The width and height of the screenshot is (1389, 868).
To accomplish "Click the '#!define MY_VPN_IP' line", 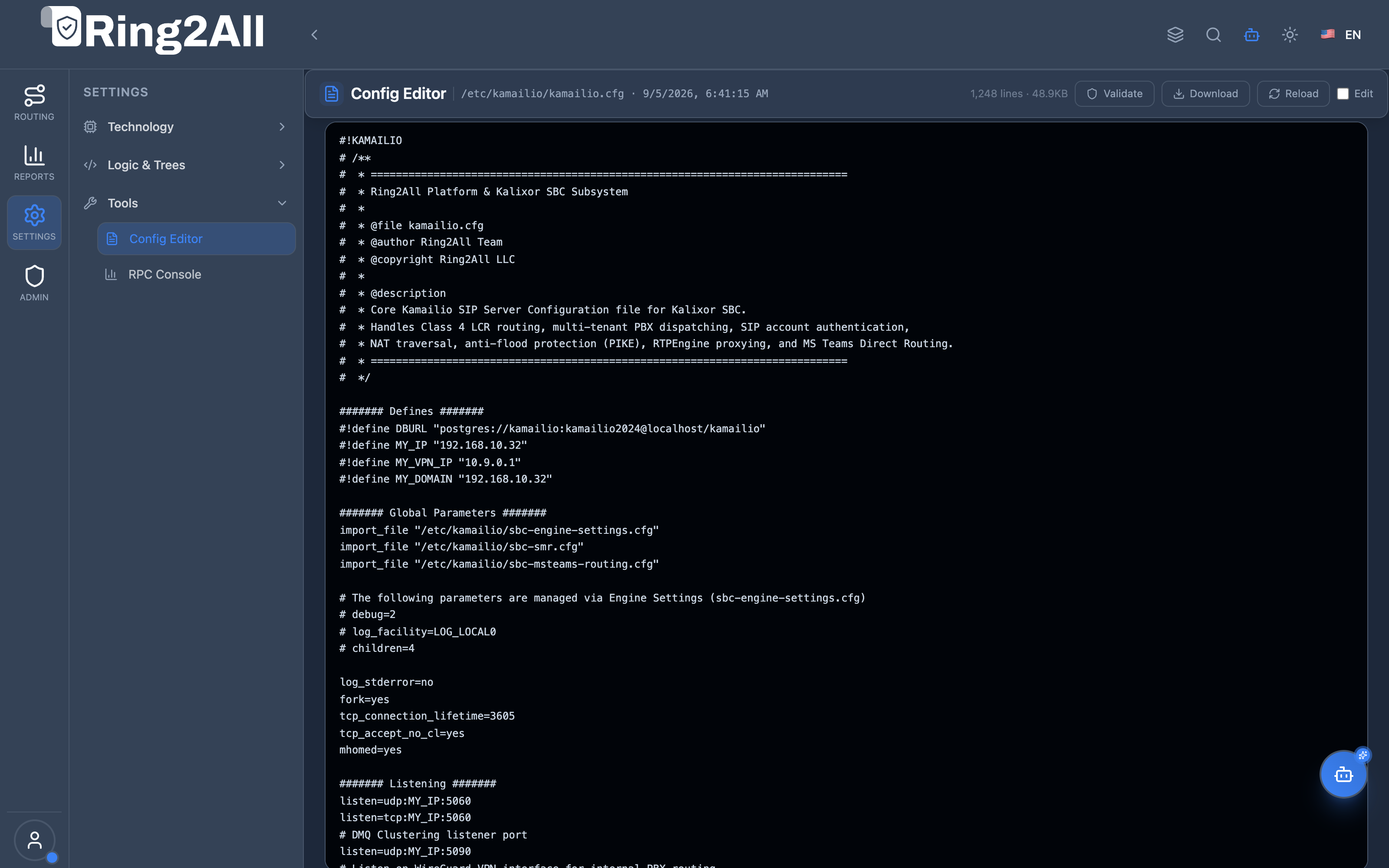I will (430, 463).
